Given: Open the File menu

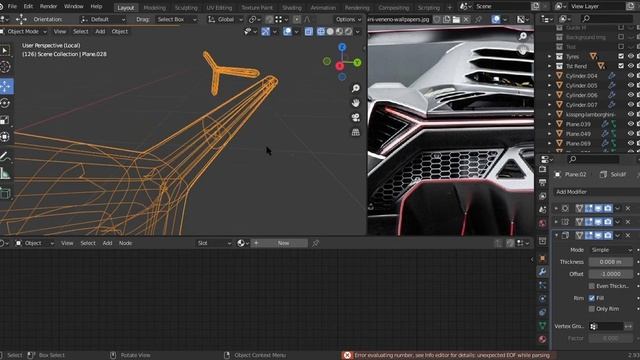Looking at the screenshot, I should (12, 7).
